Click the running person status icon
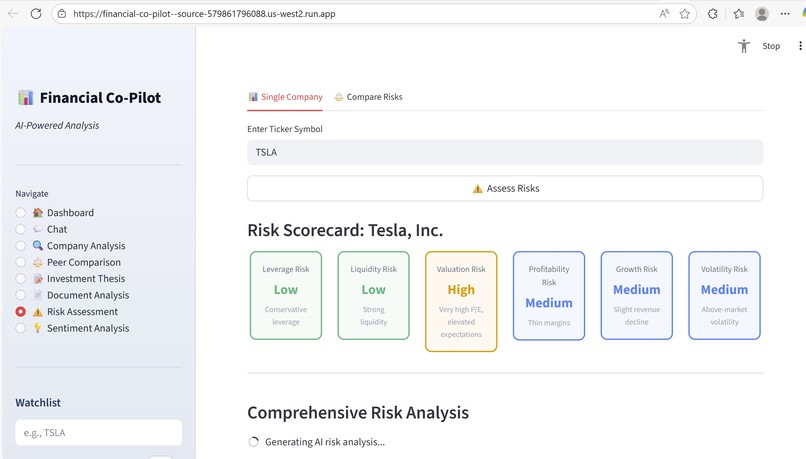 [x=744, y=46]
